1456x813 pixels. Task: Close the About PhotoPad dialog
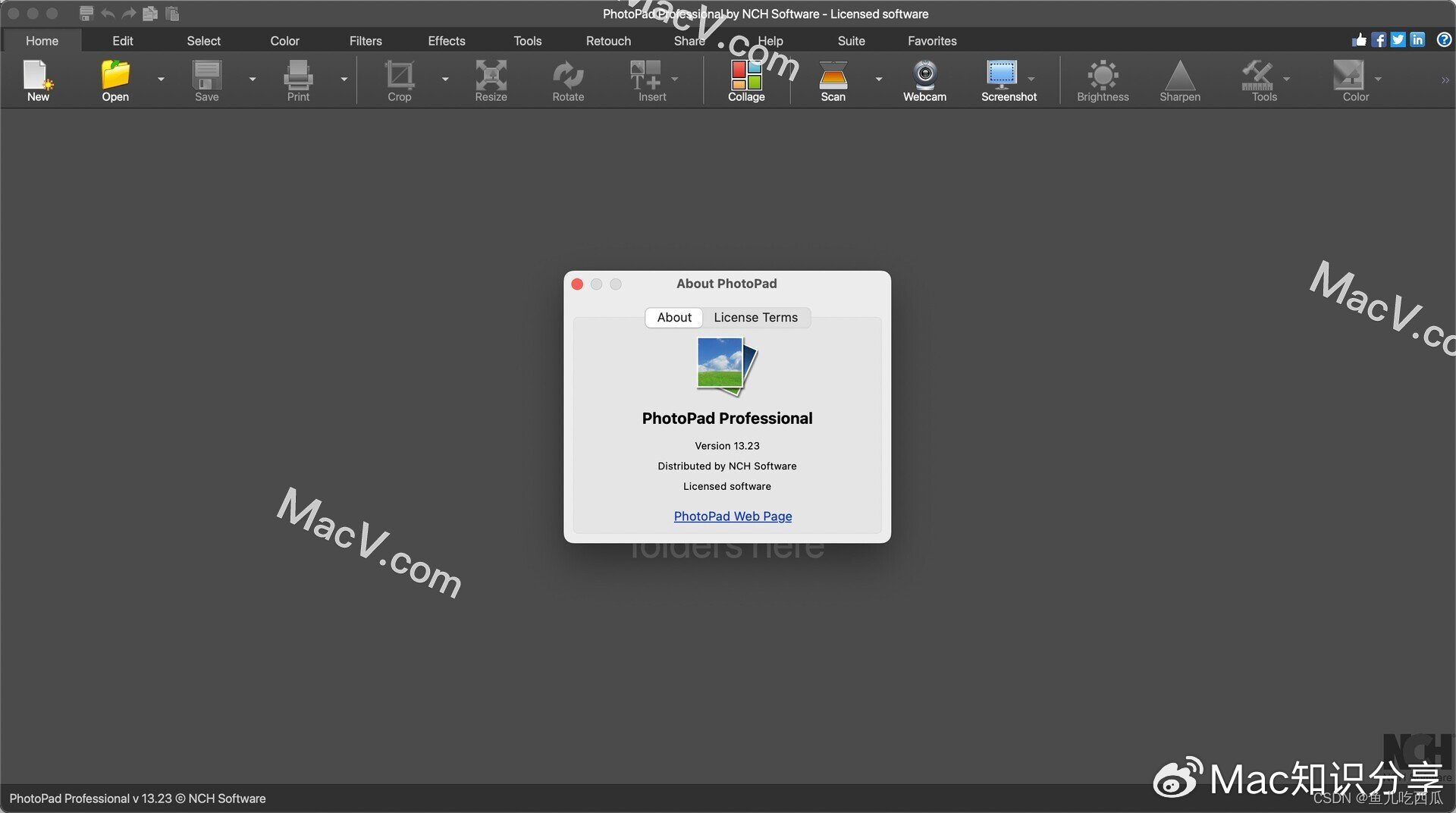577,284
